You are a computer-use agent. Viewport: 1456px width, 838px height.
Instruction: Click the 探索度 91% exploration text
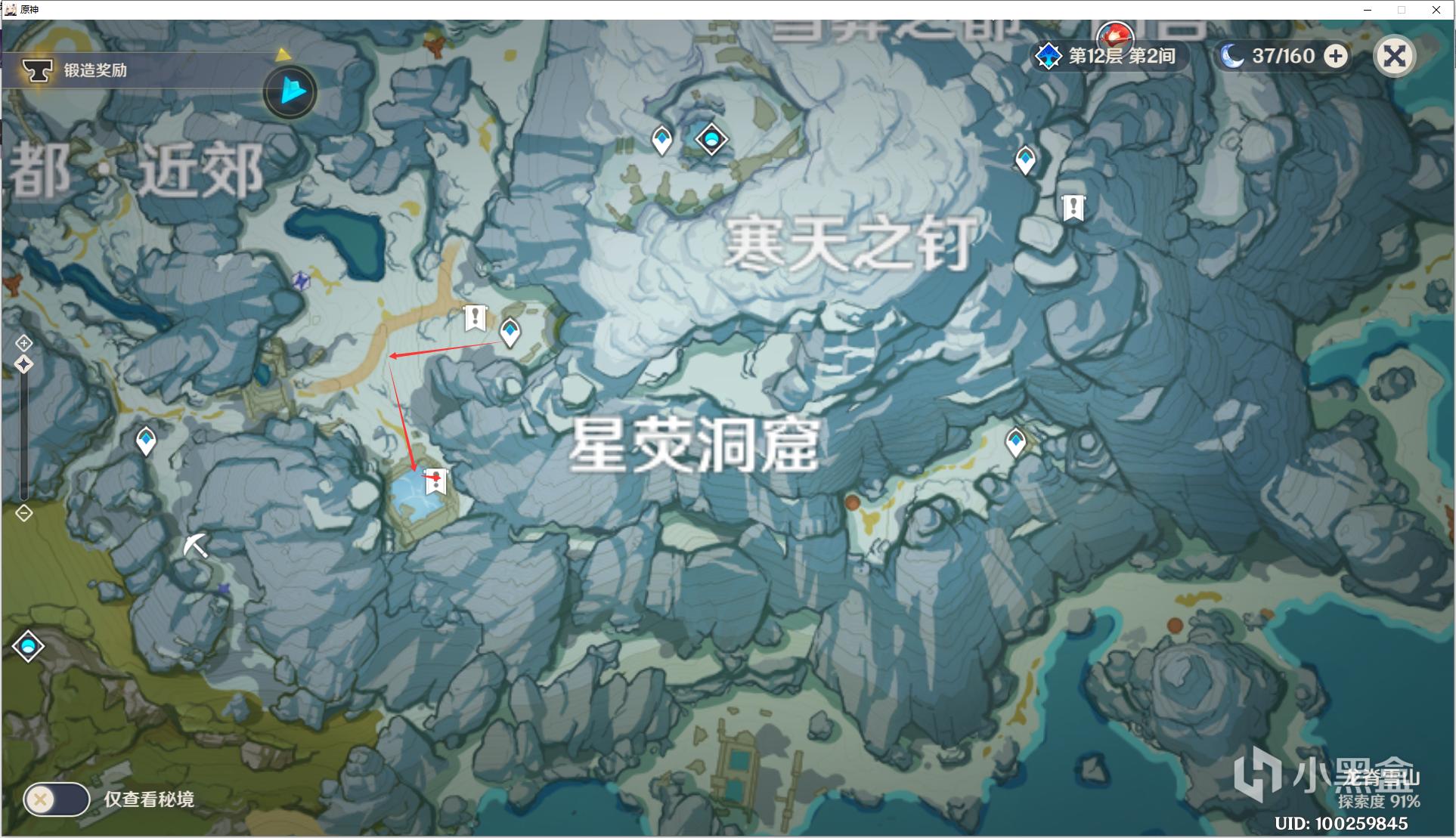pyautogui.click(x=1379, y=801)
